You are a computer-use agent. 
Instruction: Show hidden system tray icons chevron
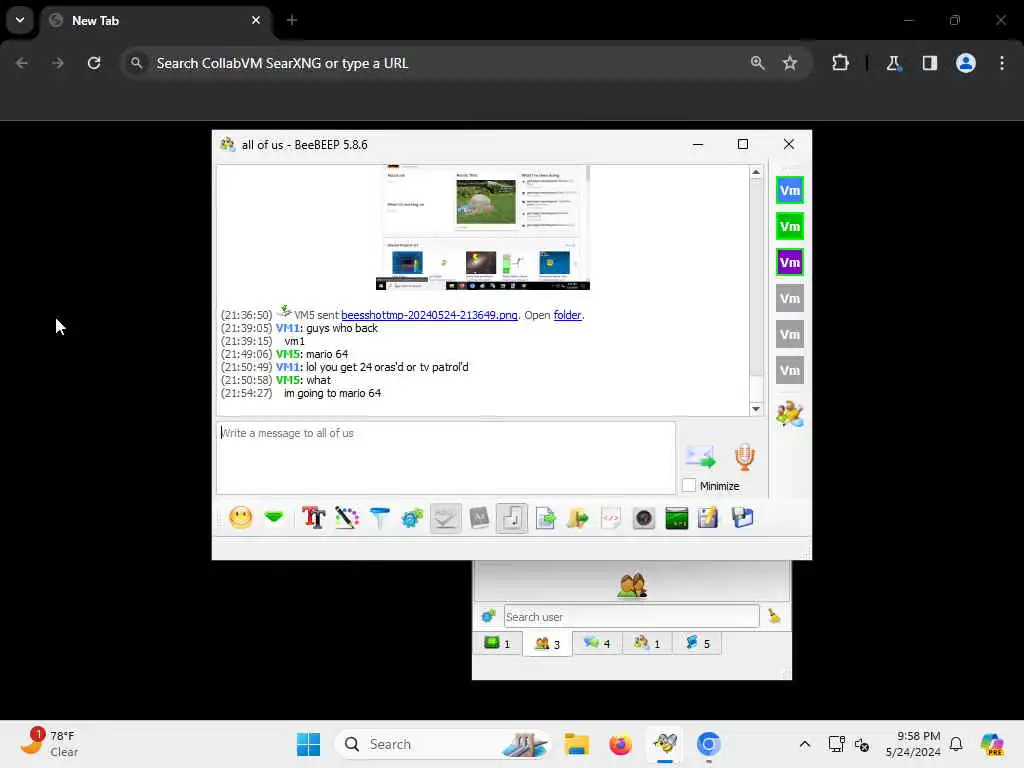pos(805,744)
